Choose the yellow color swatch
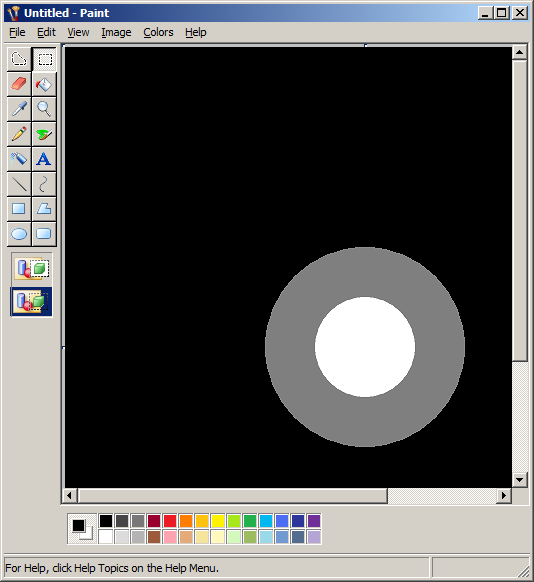Image resolution: width=534 pixels, height=582 pixels. (x=218, y=521)
